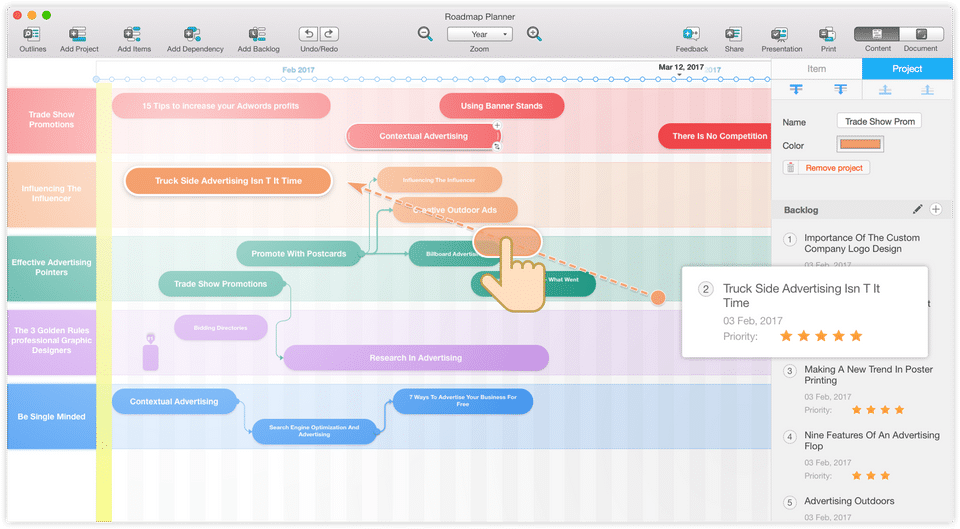This screenshot has height=529, width=960.
Task: Add backlog item with plus icon
Action: 936,209
